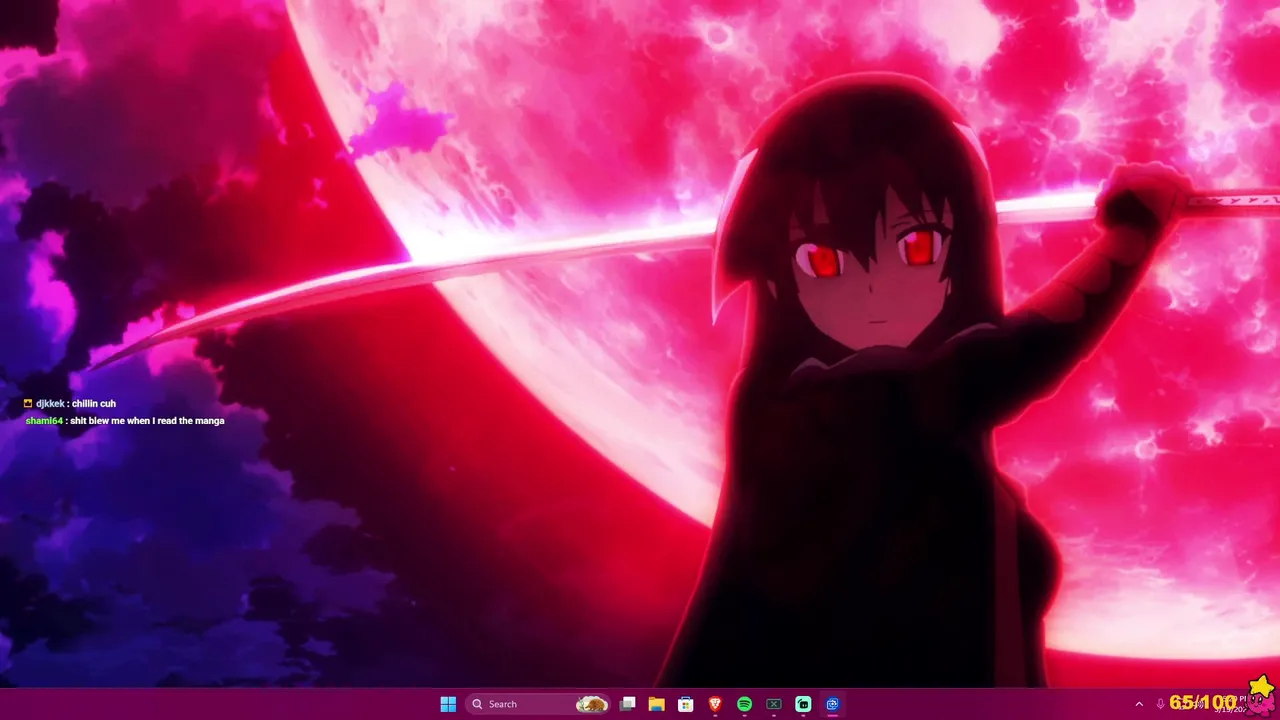
Task: Launch Microsoft Store from the taskbar
Action: [x=686, y=704]
